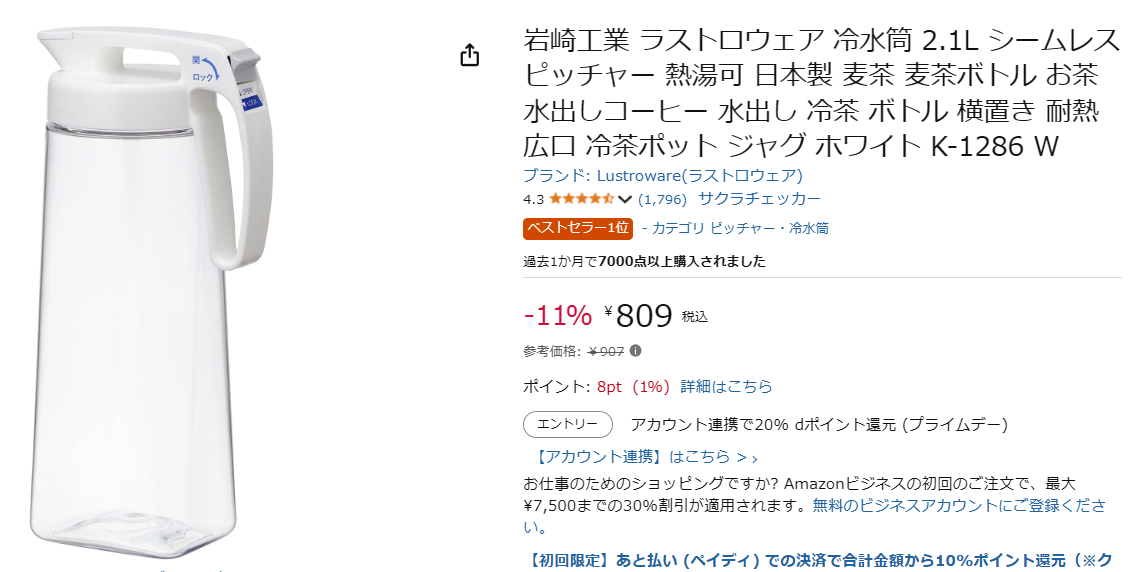Click the product title text
1143x572 pixels.
point(822,93)
